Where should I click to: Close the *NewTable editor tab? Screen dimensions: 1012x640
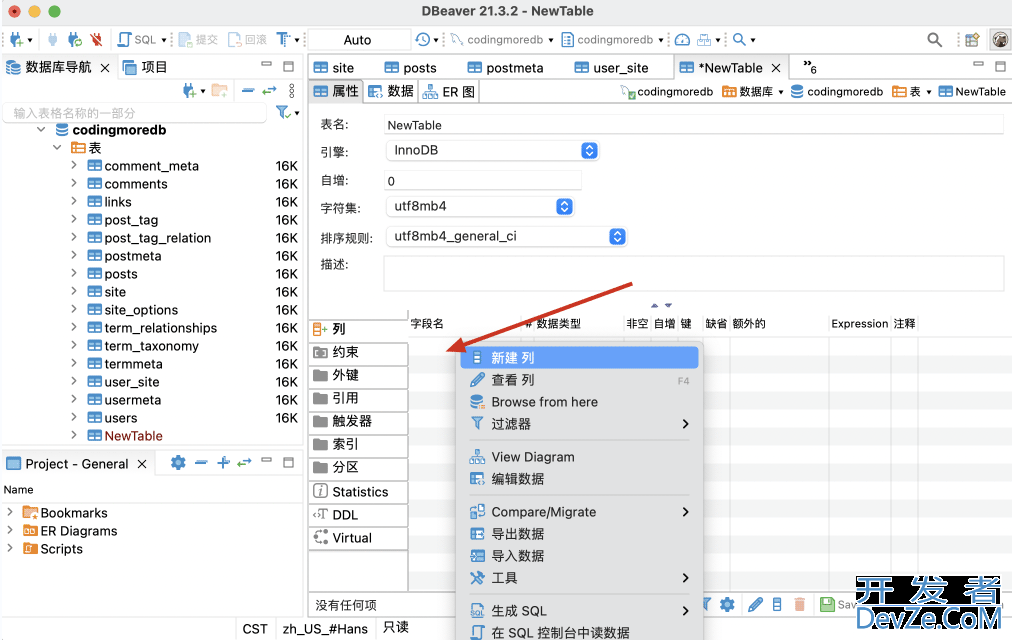[776, 68]
